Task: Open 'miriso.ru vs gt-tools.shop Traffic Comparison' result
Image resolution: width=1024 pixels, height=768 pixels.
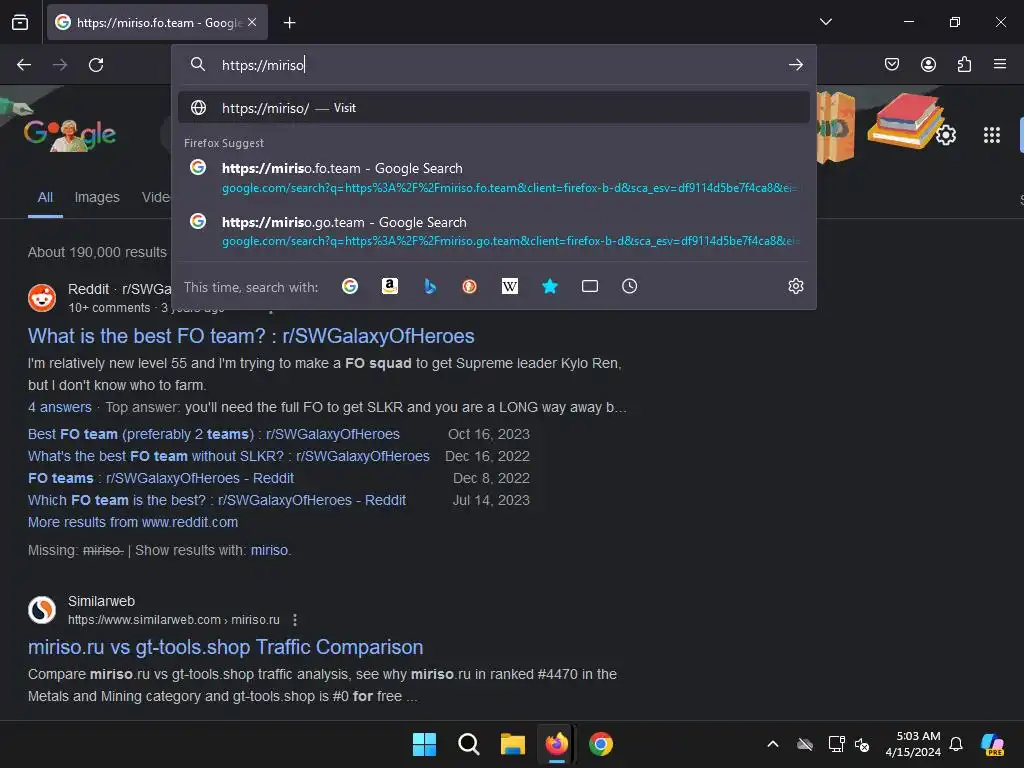Action: (225, 647)
